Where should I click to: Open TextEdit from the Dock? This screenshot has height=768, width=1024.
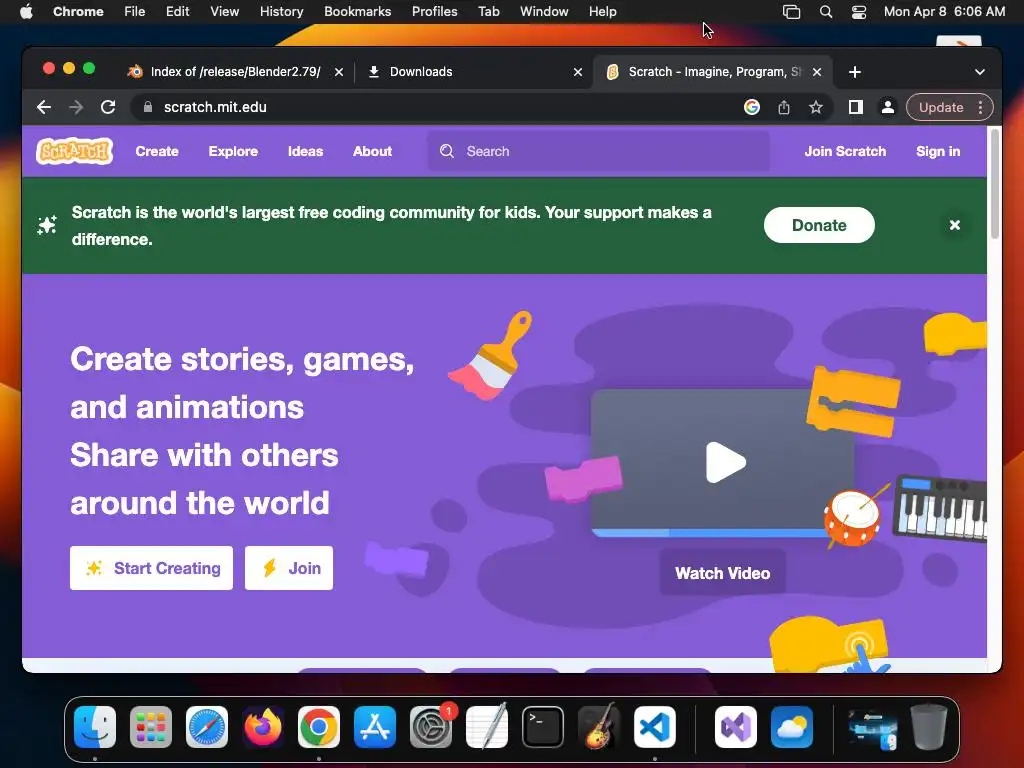coord(487,727)
